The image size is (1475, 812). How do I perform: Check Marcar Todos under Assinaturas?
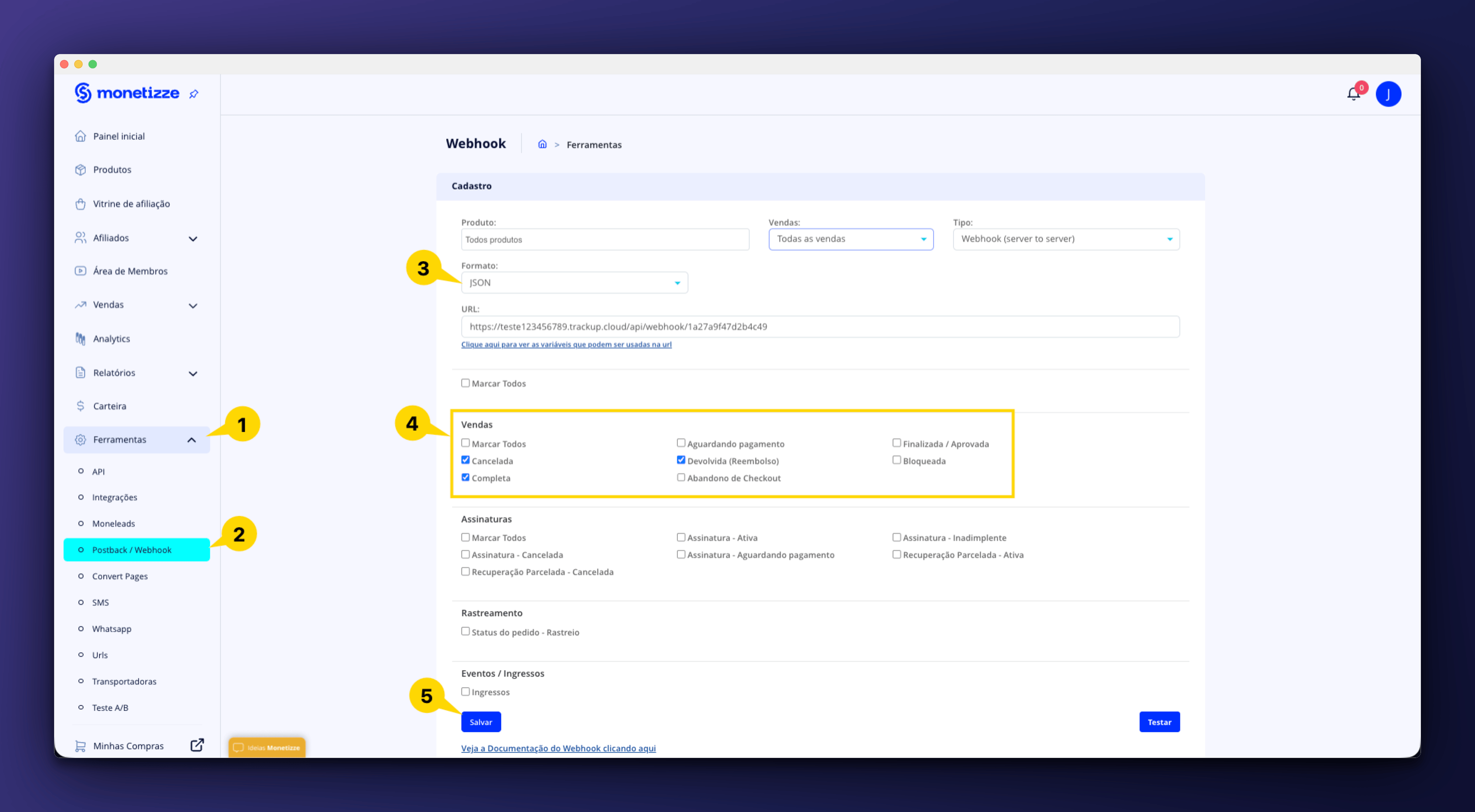(465, 537)
